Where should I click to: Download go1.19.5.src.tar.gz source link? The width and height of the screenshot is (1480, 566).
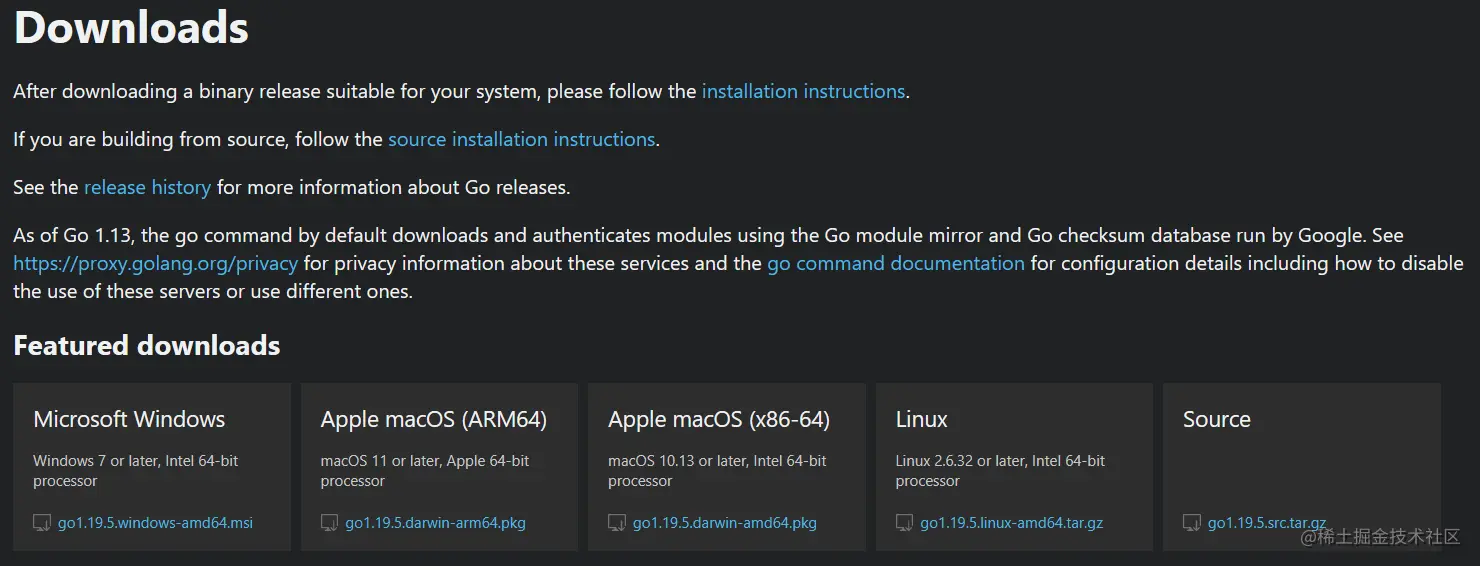tap(1266, 523)
